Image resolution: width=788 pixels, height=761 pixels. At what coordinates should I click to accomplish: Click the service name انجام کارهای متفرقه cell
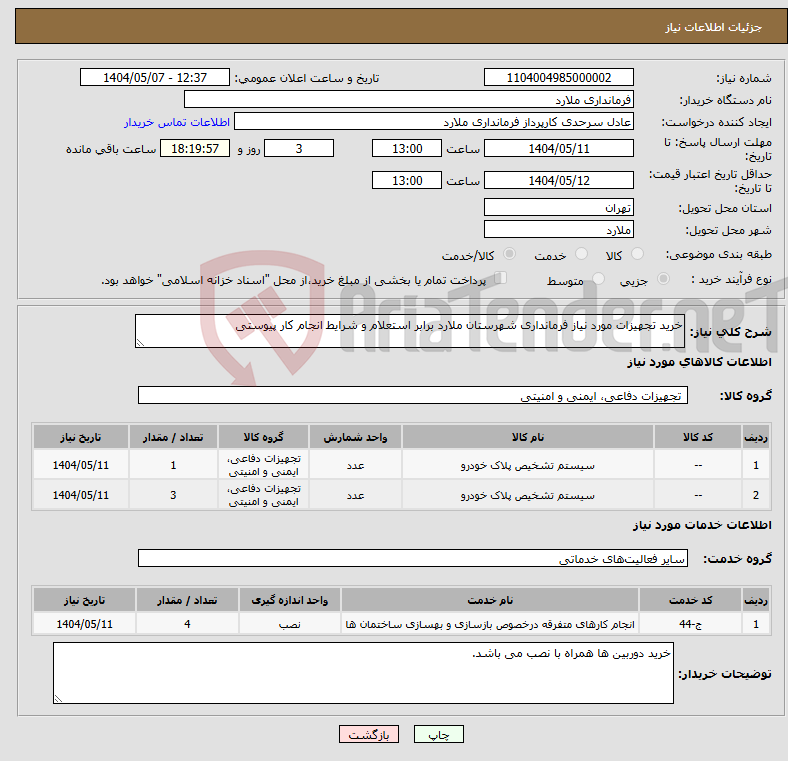(489, 624)
